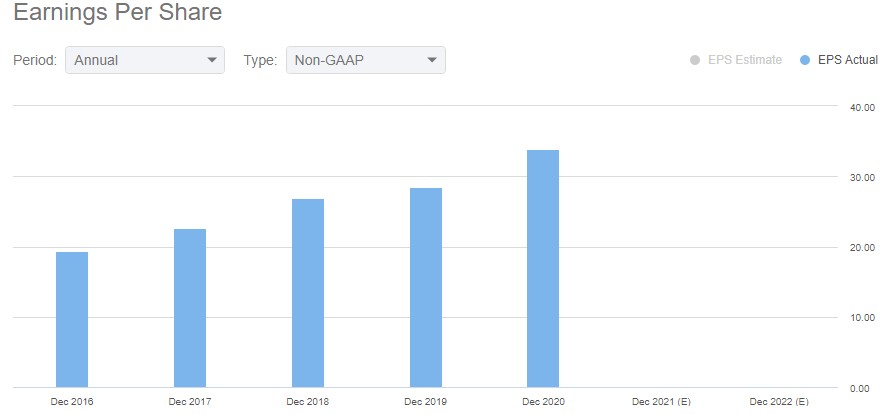Click the Dec 2016 axis label
The height and width of the screenshot is (414, 894).
(72, 401)
